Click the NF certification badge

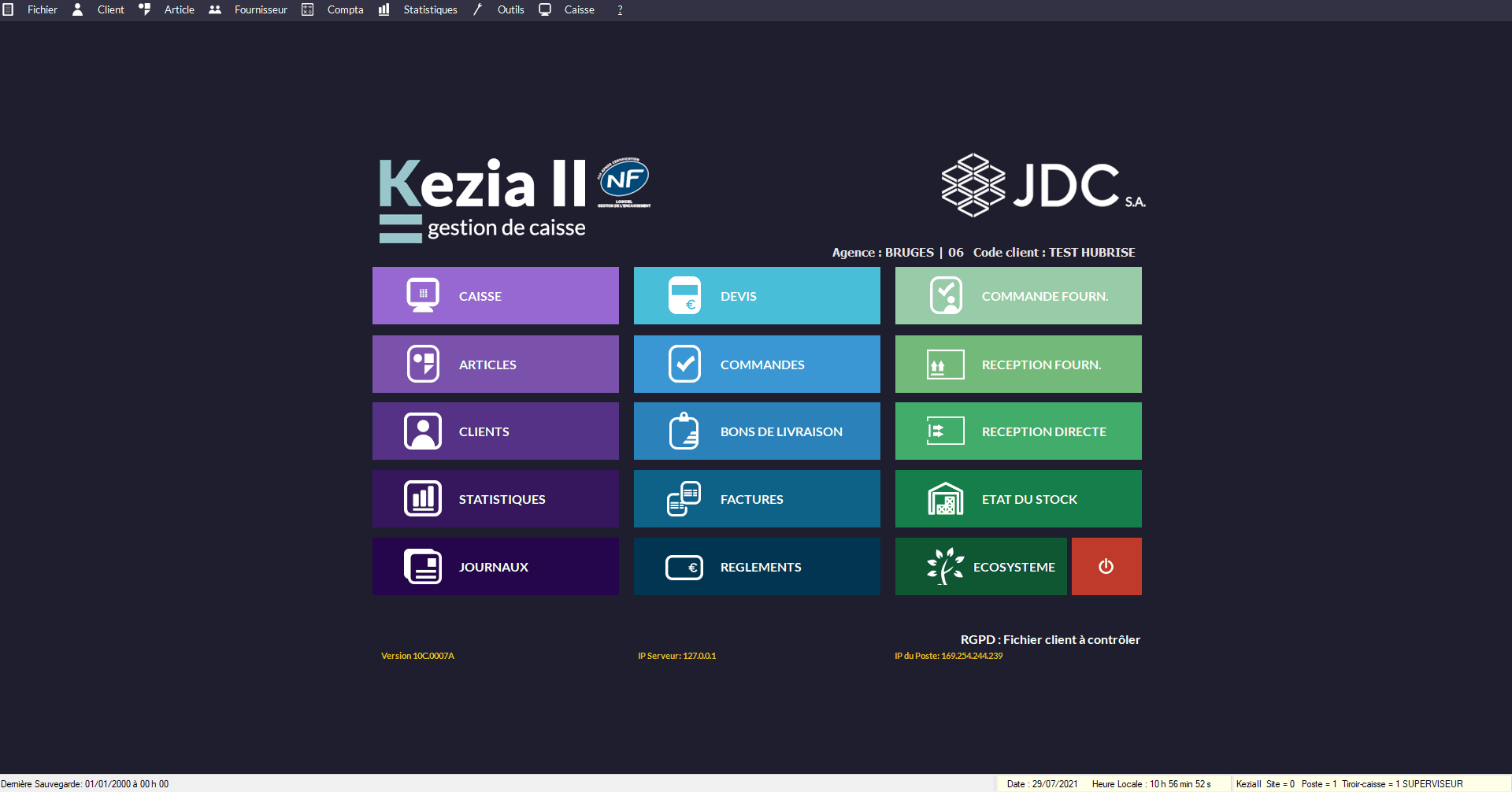[x=624, y=183]
